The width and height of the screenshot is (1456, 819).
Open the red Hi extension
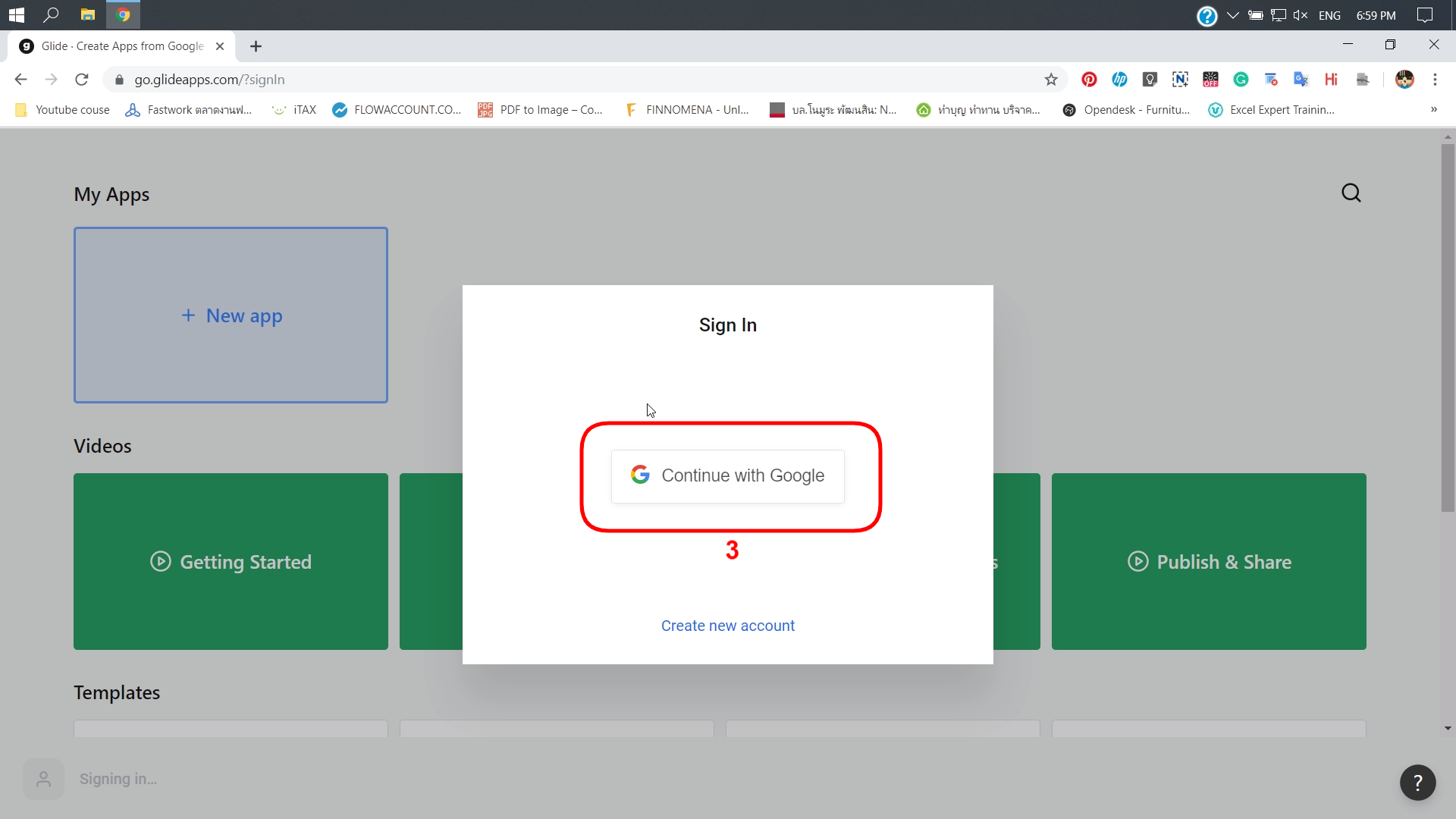[1332, 80]
